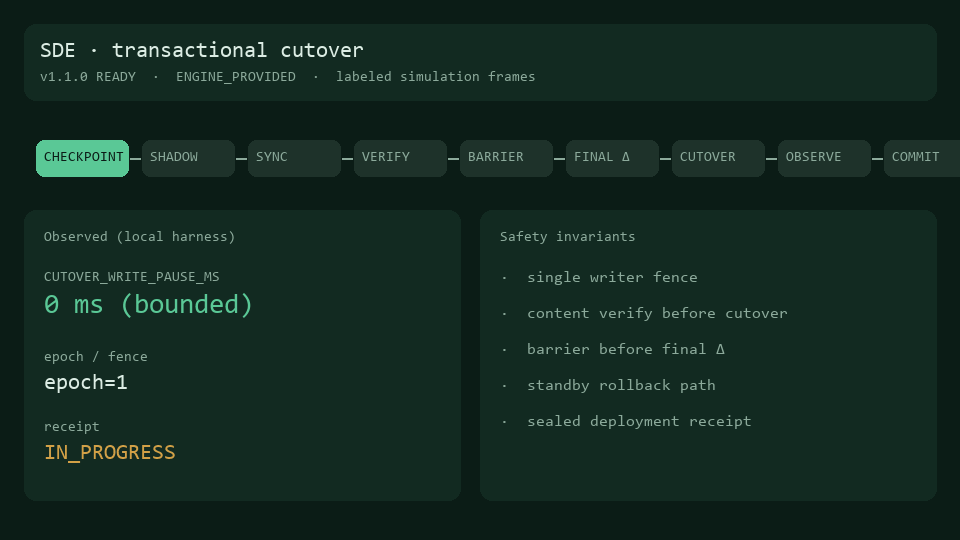The width and height of the screenshot is (960, 540).
Task: Click the 'single writer fence' invariant
Action: pos(612,277)
